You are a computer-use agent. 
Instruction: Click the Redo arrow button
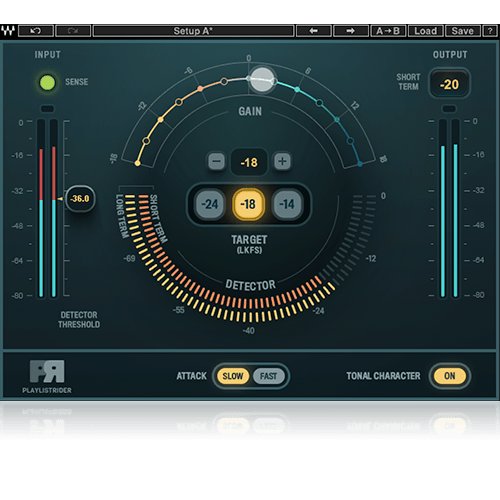pos(73,31)
